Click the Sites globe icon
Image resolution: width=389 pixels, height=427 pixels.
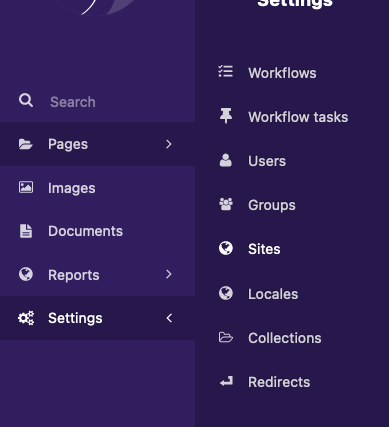[226, 248]
